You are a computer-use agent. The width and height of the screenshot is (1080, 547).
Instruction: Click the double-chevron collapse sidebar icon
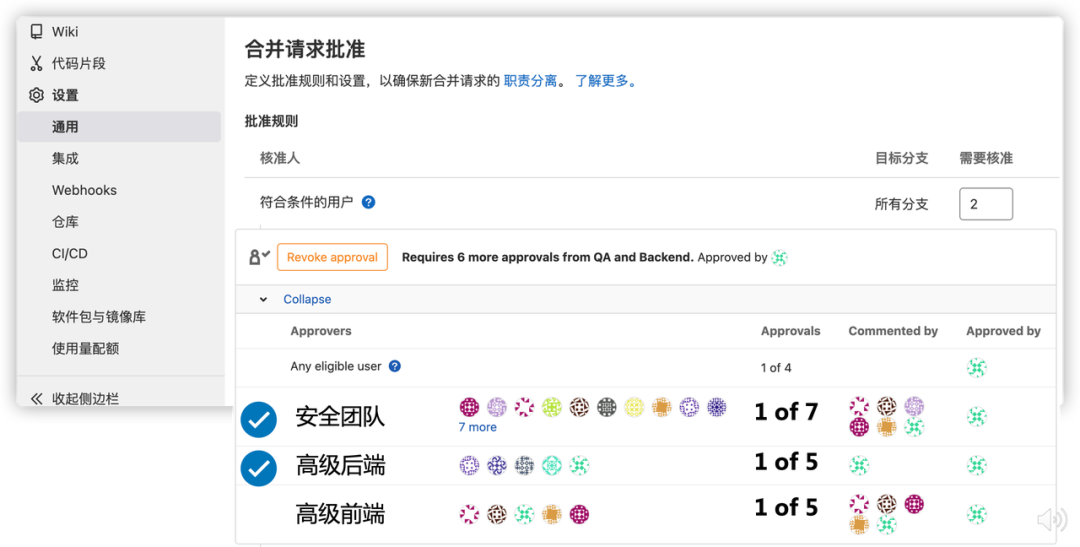pyautogui.click(x=37, y=398)
